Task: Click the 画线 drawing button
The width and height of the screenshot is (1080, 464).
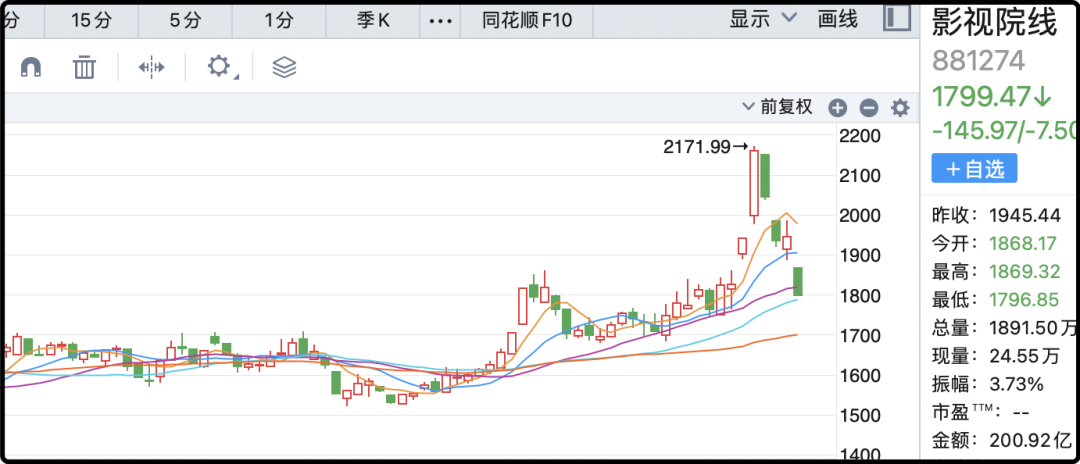Action: (x=838, y=19)
